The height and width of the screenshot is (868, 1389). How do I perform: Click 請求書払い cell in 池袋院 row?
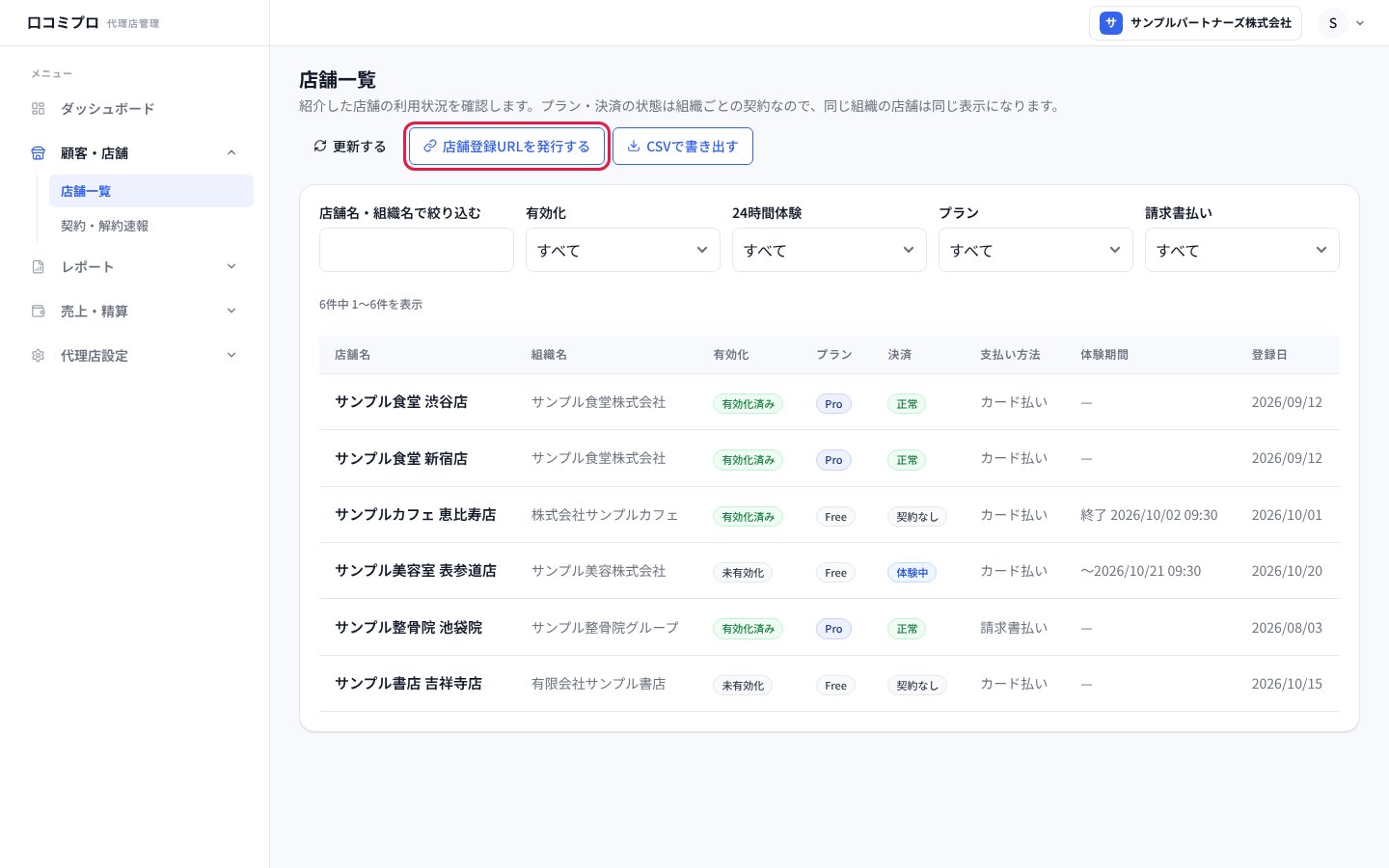pos(1014,628)
